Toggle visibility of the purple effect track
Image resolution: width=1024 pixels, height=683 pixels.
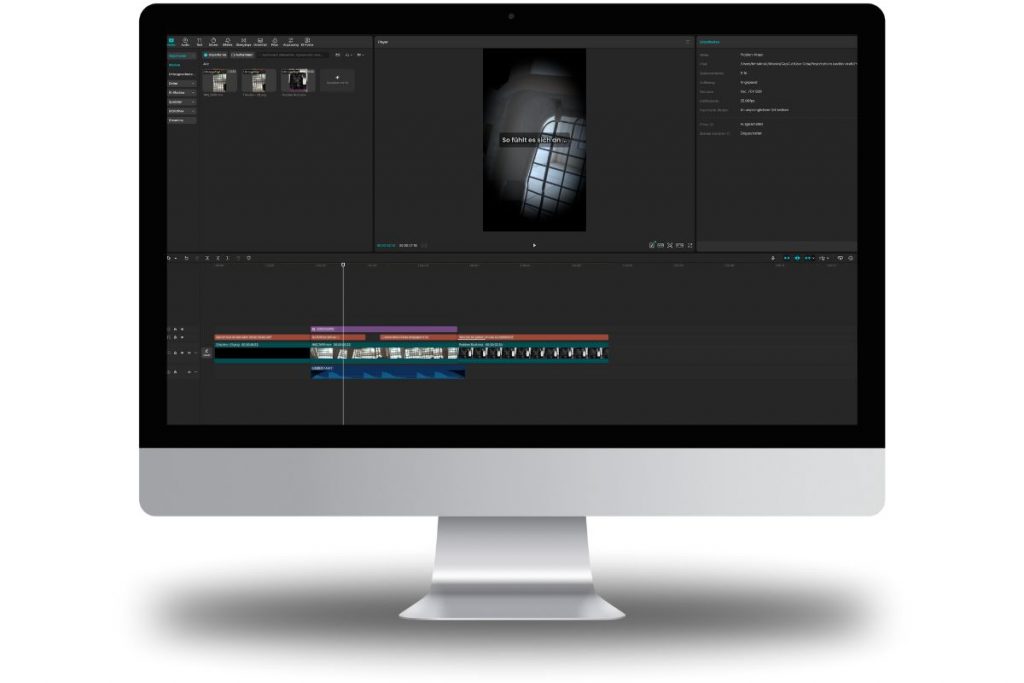(x=182, y=328)
